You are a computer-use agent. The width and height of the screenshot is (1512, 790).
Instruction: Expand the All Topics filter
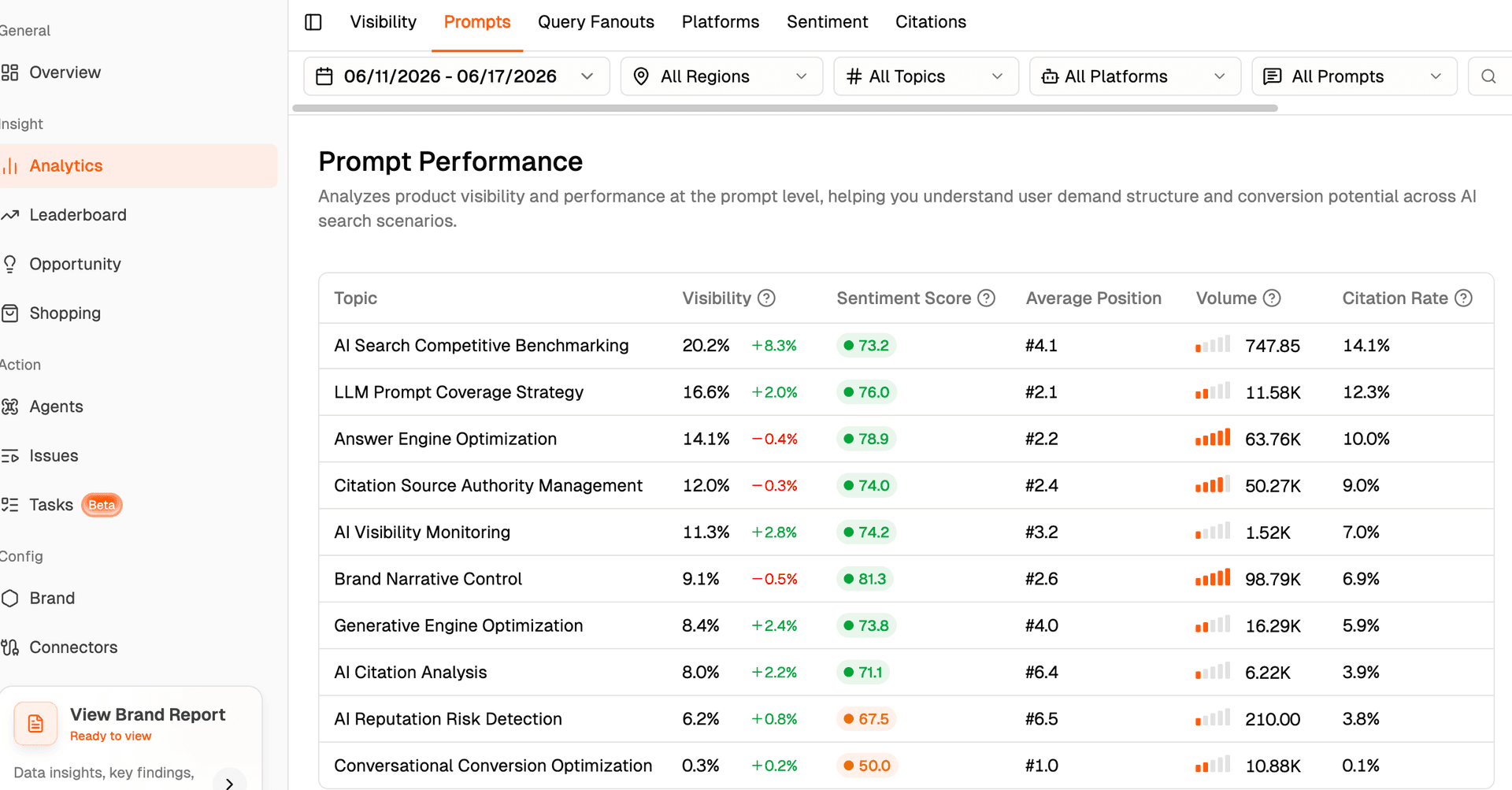926,76
